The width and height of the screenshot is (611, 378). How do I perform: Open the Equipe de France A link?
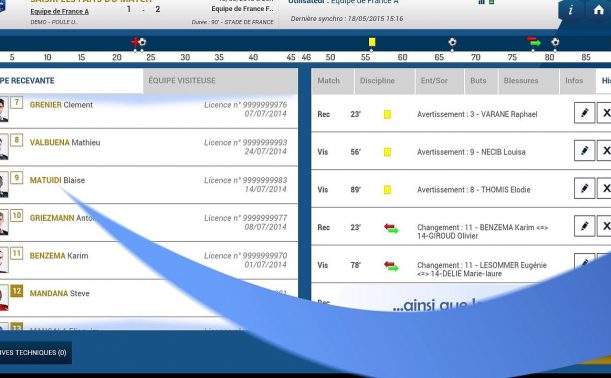pyautogui.click(x=60, y=11)
